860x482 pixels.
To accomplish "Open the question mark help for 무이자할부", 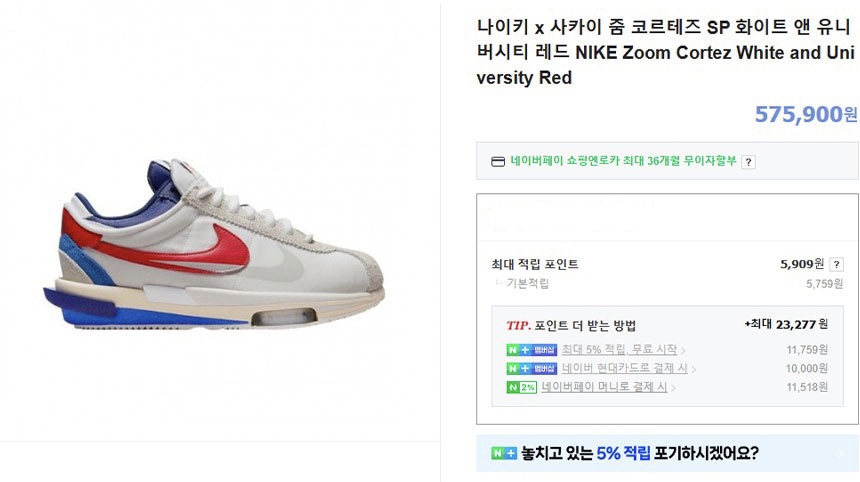I will [748, 162].
